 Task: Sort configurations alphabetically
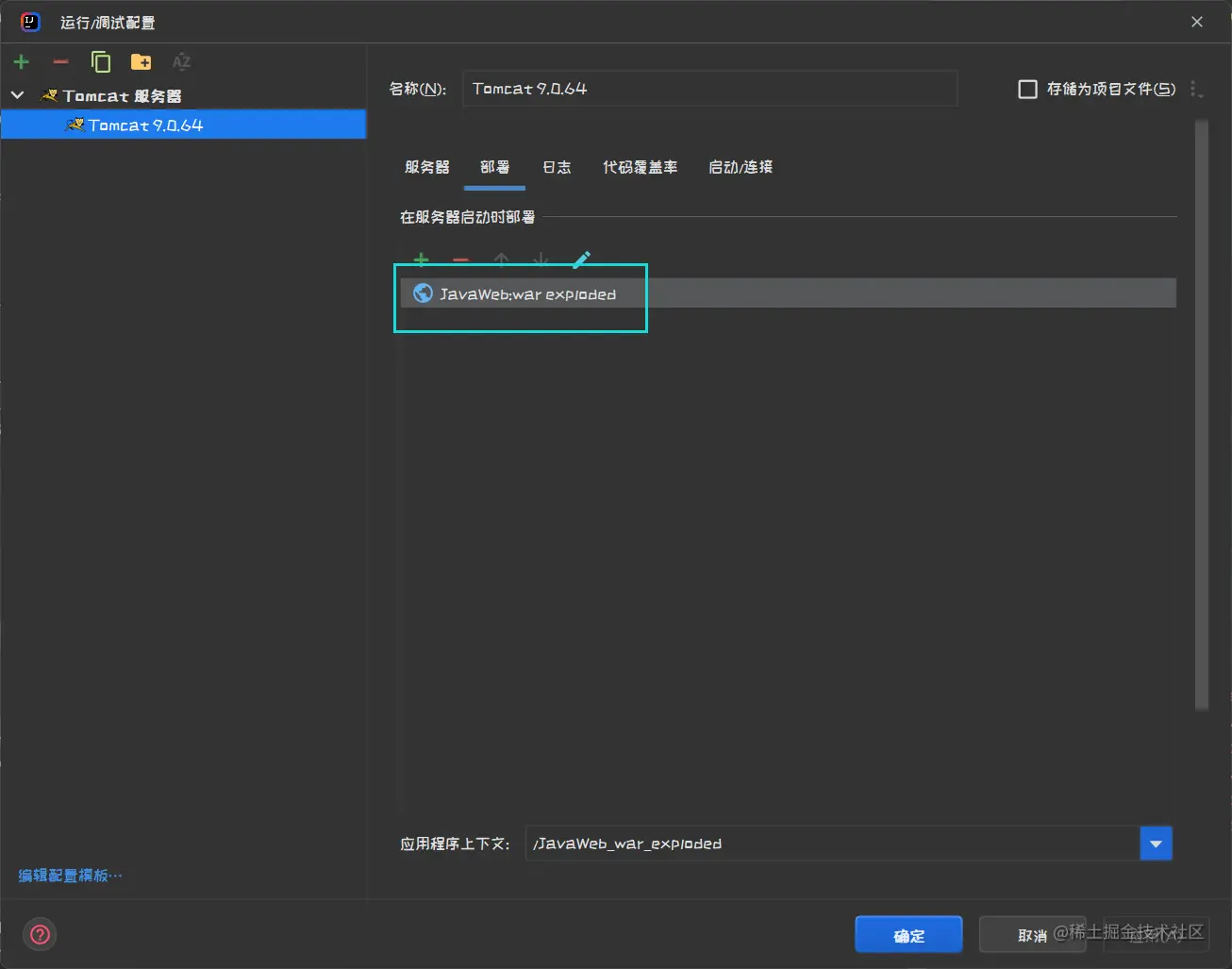tap(181, 62)
